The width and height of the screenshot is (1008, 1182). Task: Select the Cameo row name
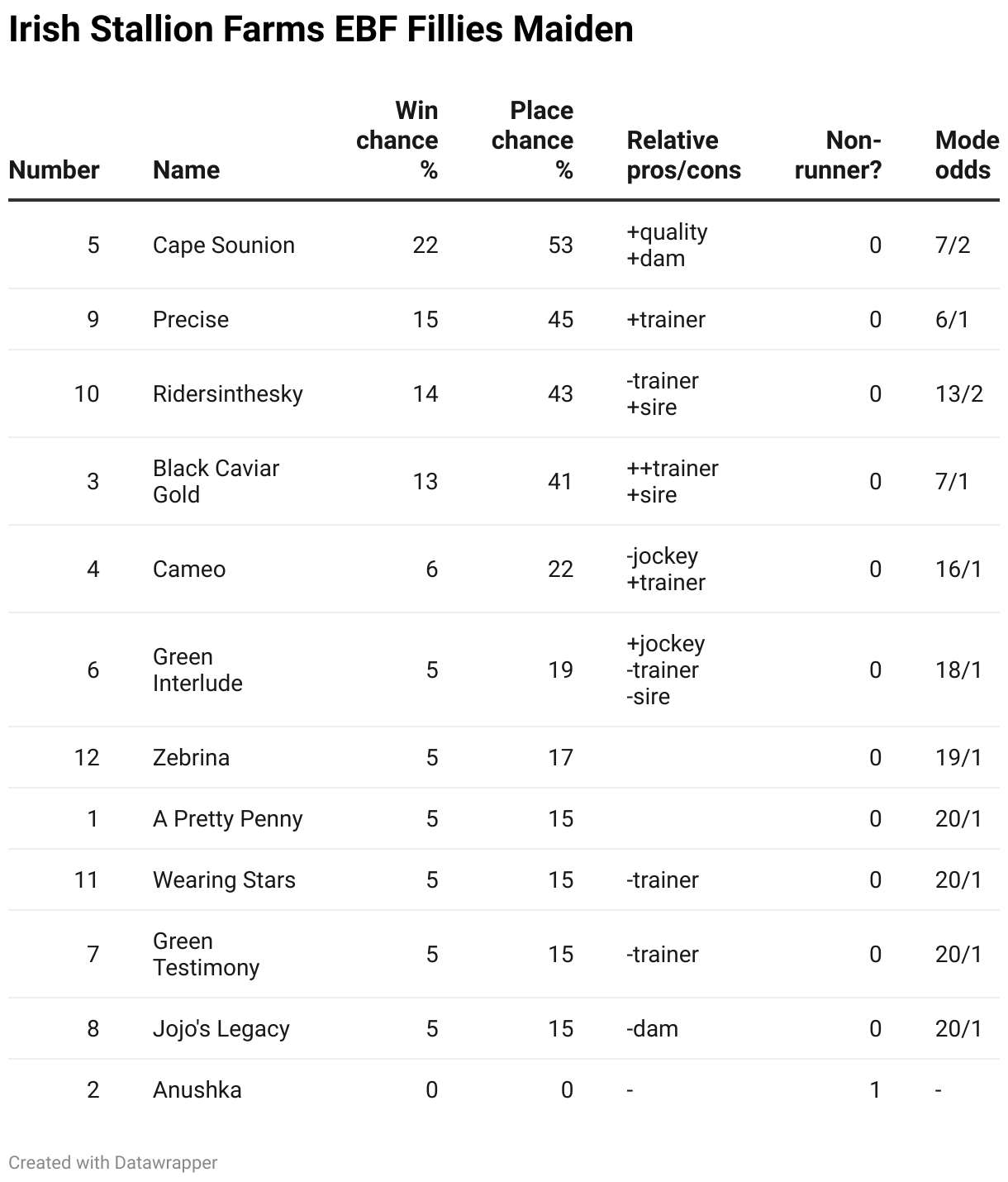(189, 570)
